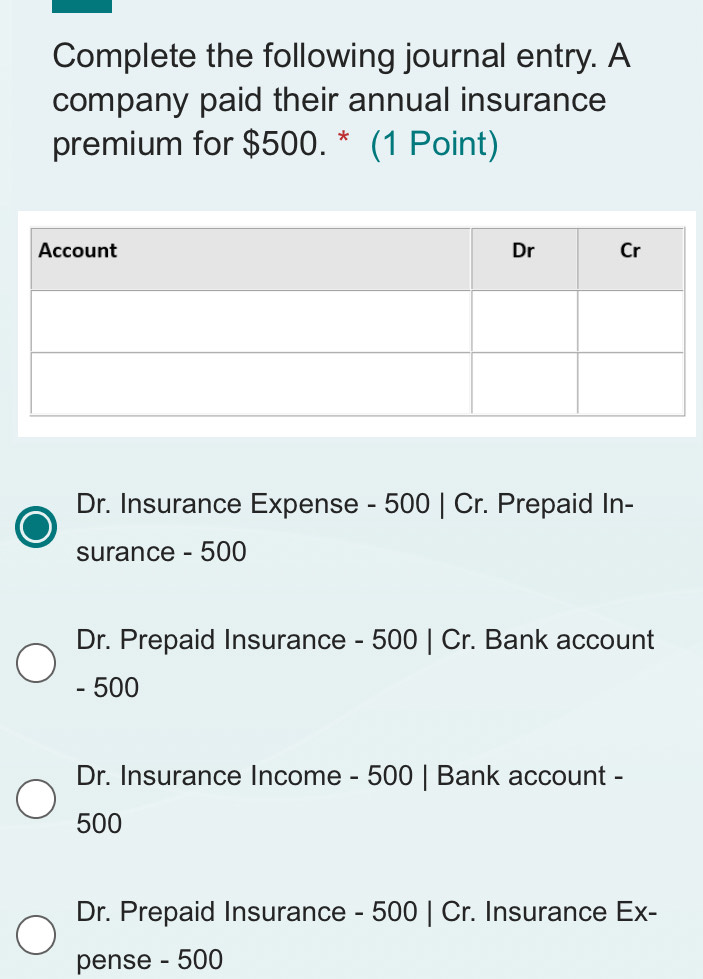Click the first row's Cr cell
Viewport: 703px width, 979px height.
click(631, 321)
